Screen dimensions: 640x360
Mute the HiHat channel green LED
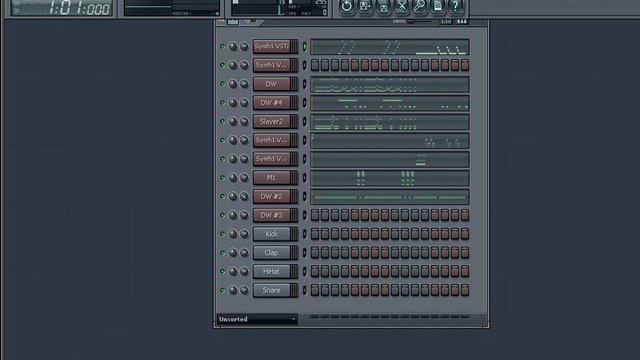[222, 271]
